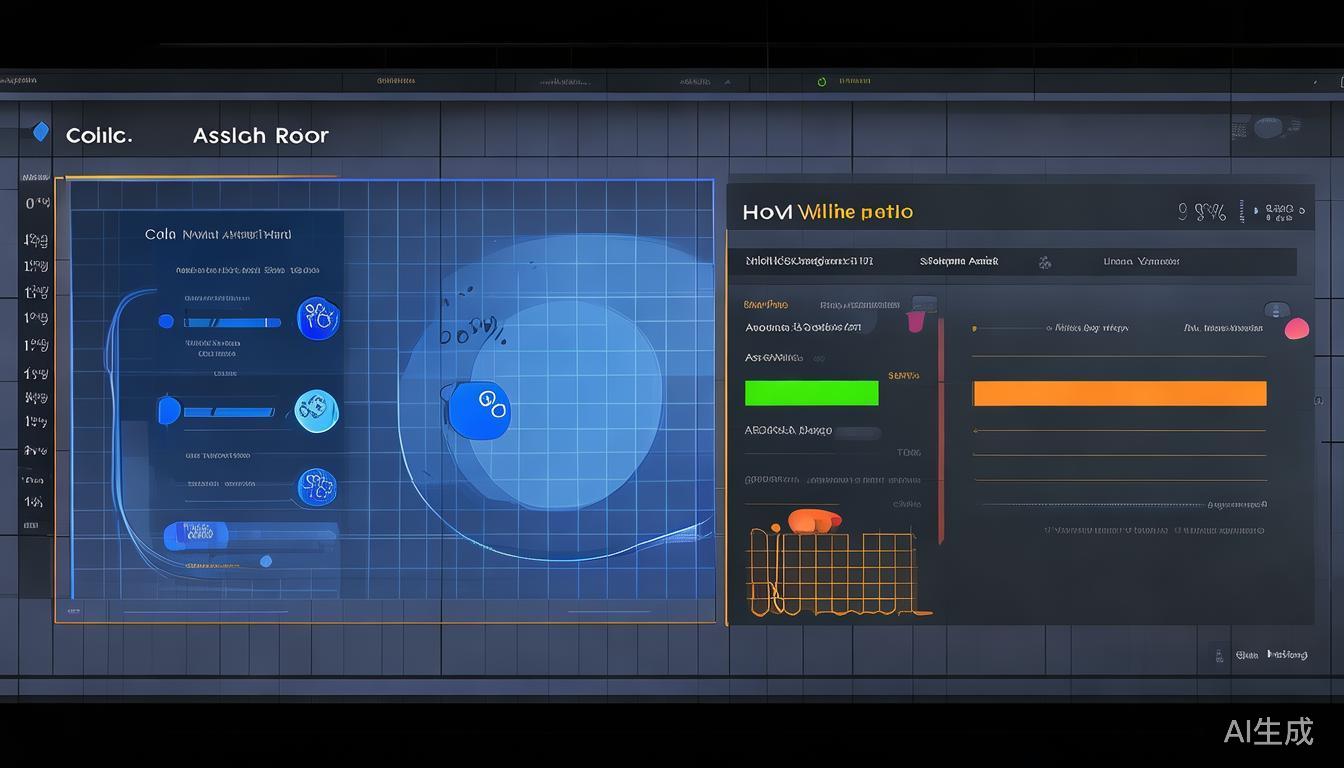This screenshot has height=768, width=1344.
Task: Click the green status indicator in the top bar
Action: 822,82
